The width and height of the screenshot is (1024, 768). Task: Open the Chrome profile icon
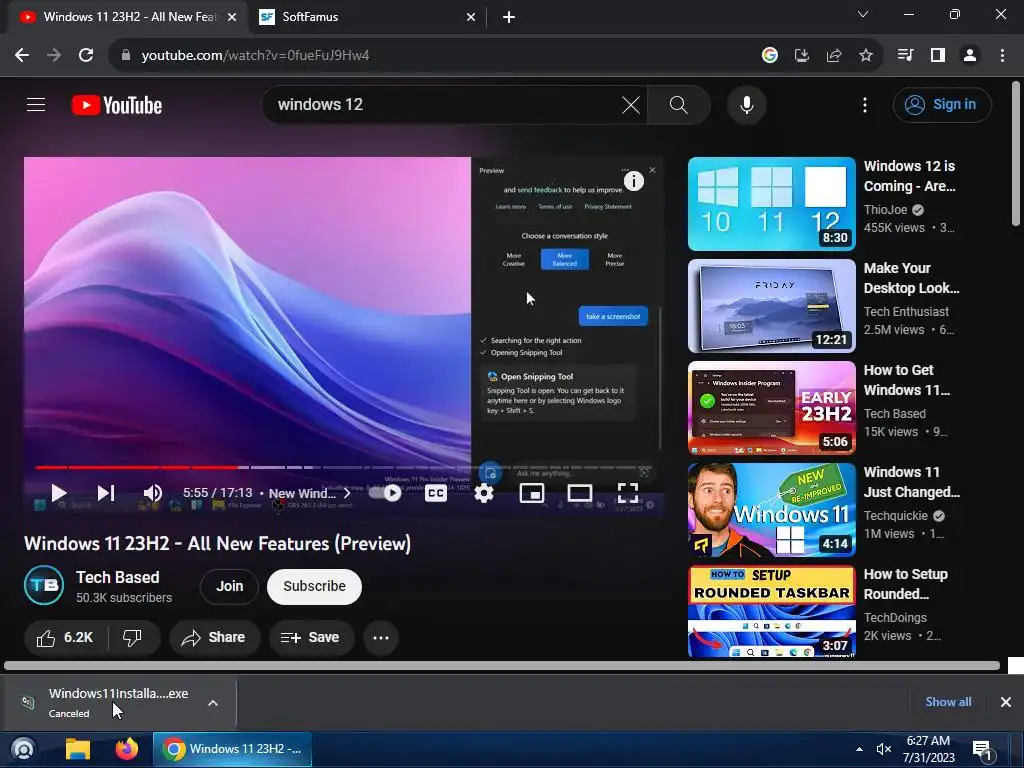point(970,55)
